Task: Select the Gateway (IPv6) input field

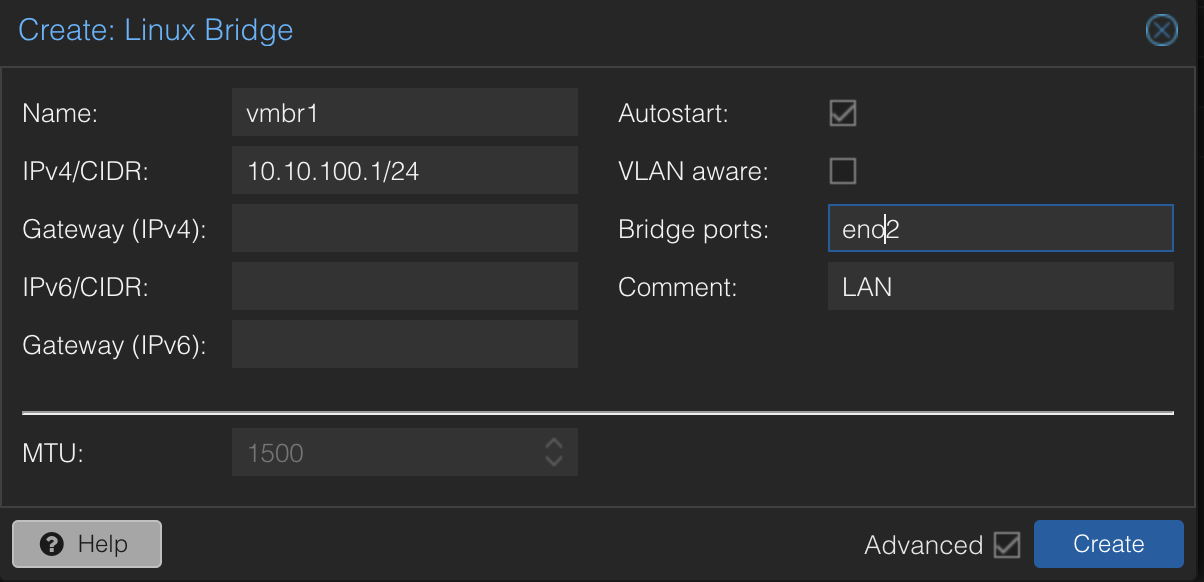Action: pos(405,344)
